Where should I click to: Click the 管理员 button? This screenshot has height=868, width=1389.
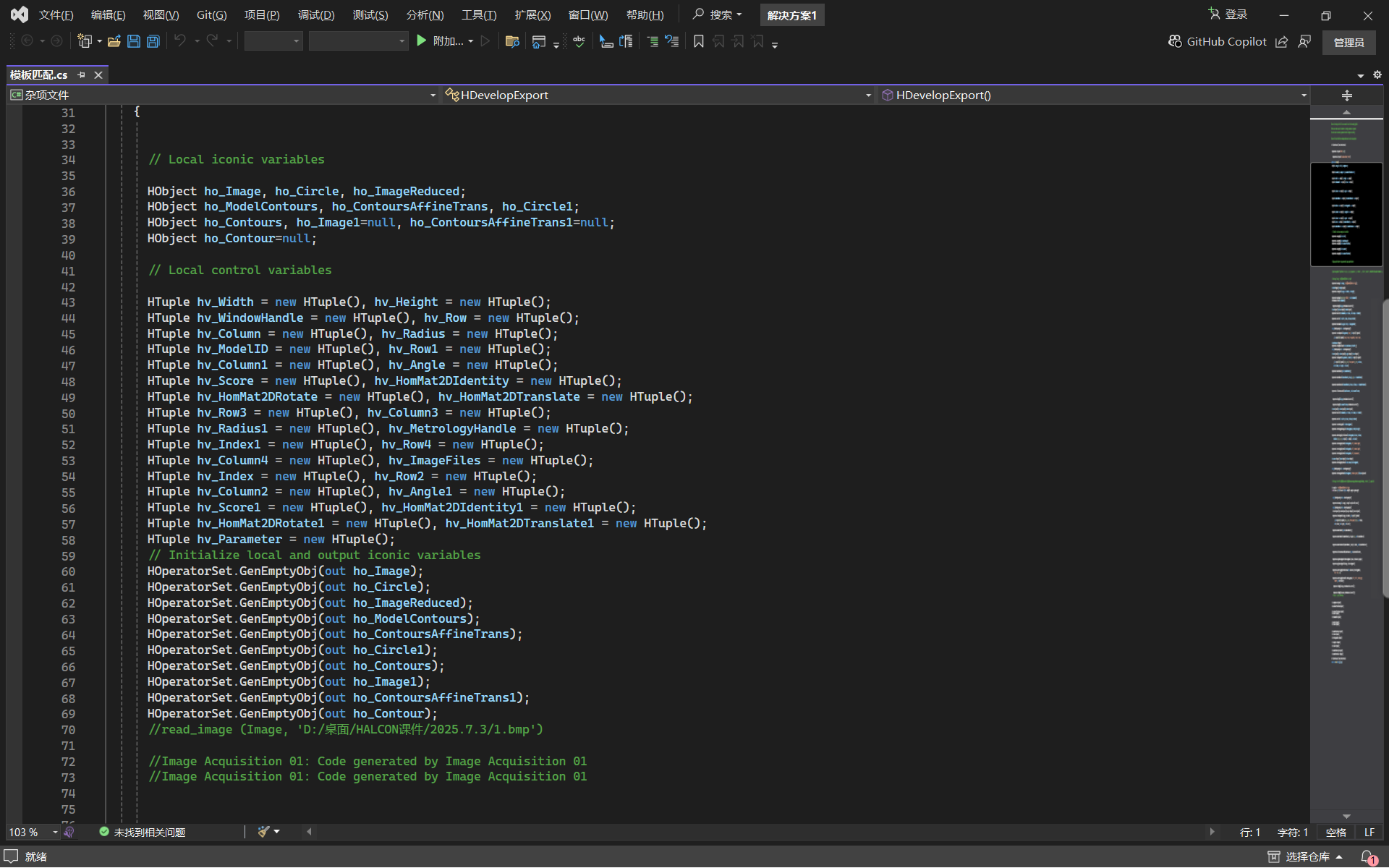[x=1348, y=43]
